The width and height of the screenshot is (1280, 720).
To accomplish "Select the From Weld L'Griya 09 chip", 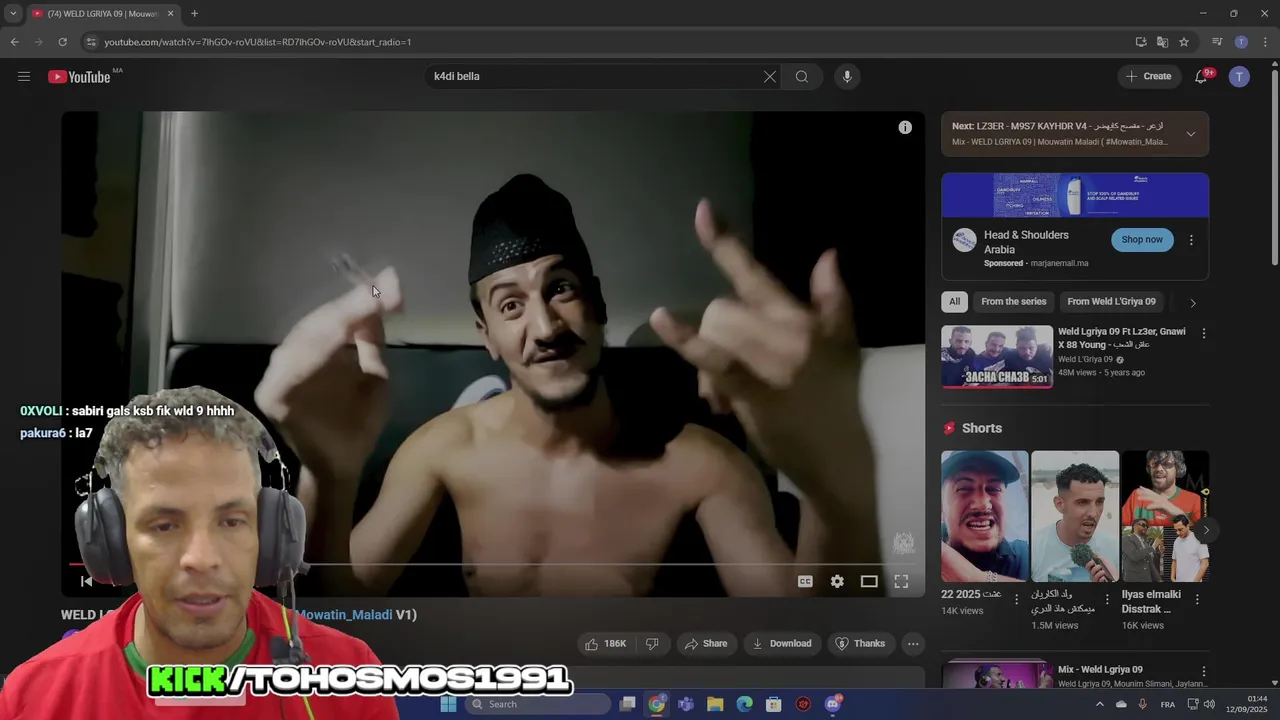I will point(1111,301).
